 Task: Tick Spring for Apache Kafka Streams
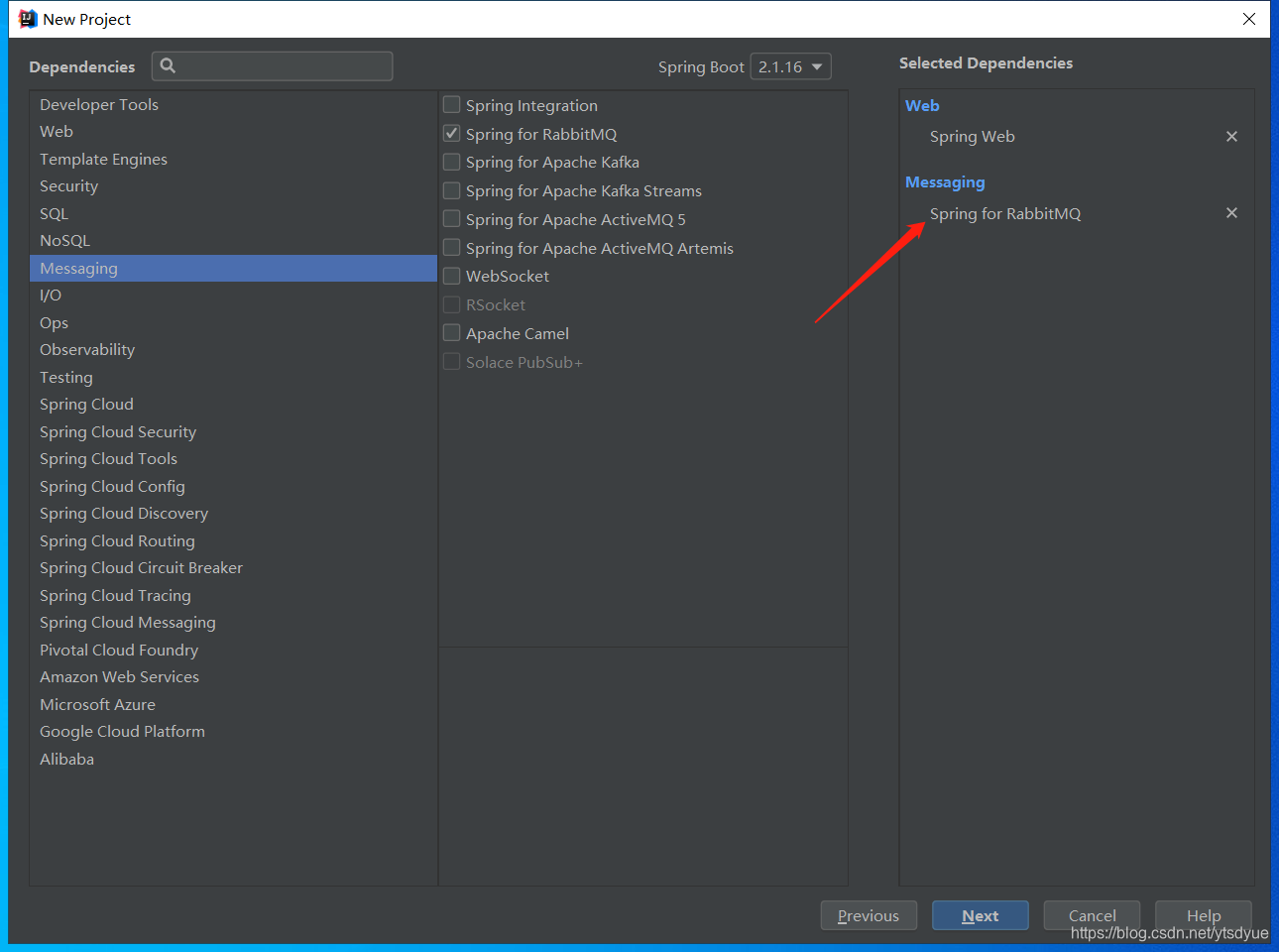(x=452, y=190)
